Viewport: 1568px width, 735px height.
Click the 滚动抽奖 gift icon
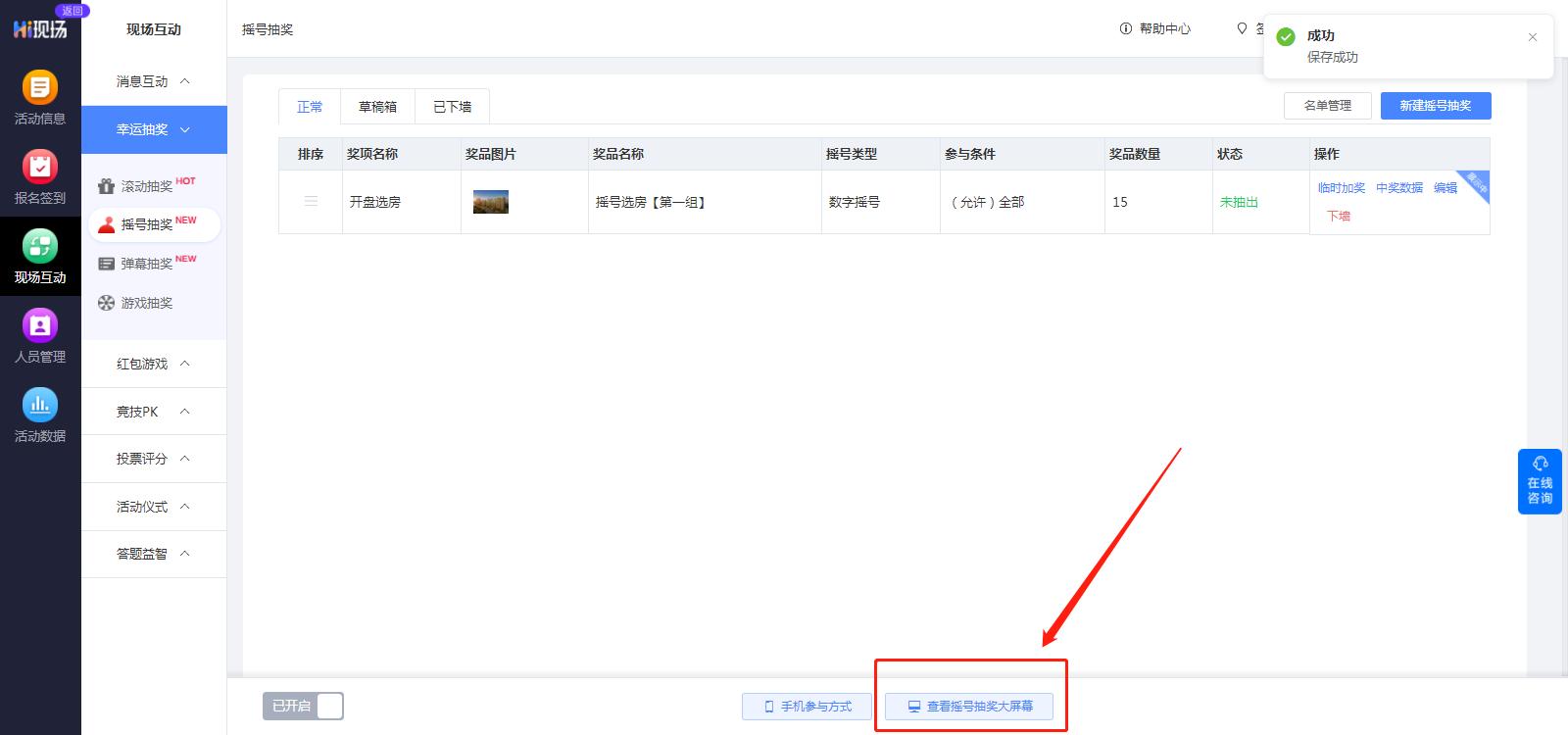tap(106, 186)
